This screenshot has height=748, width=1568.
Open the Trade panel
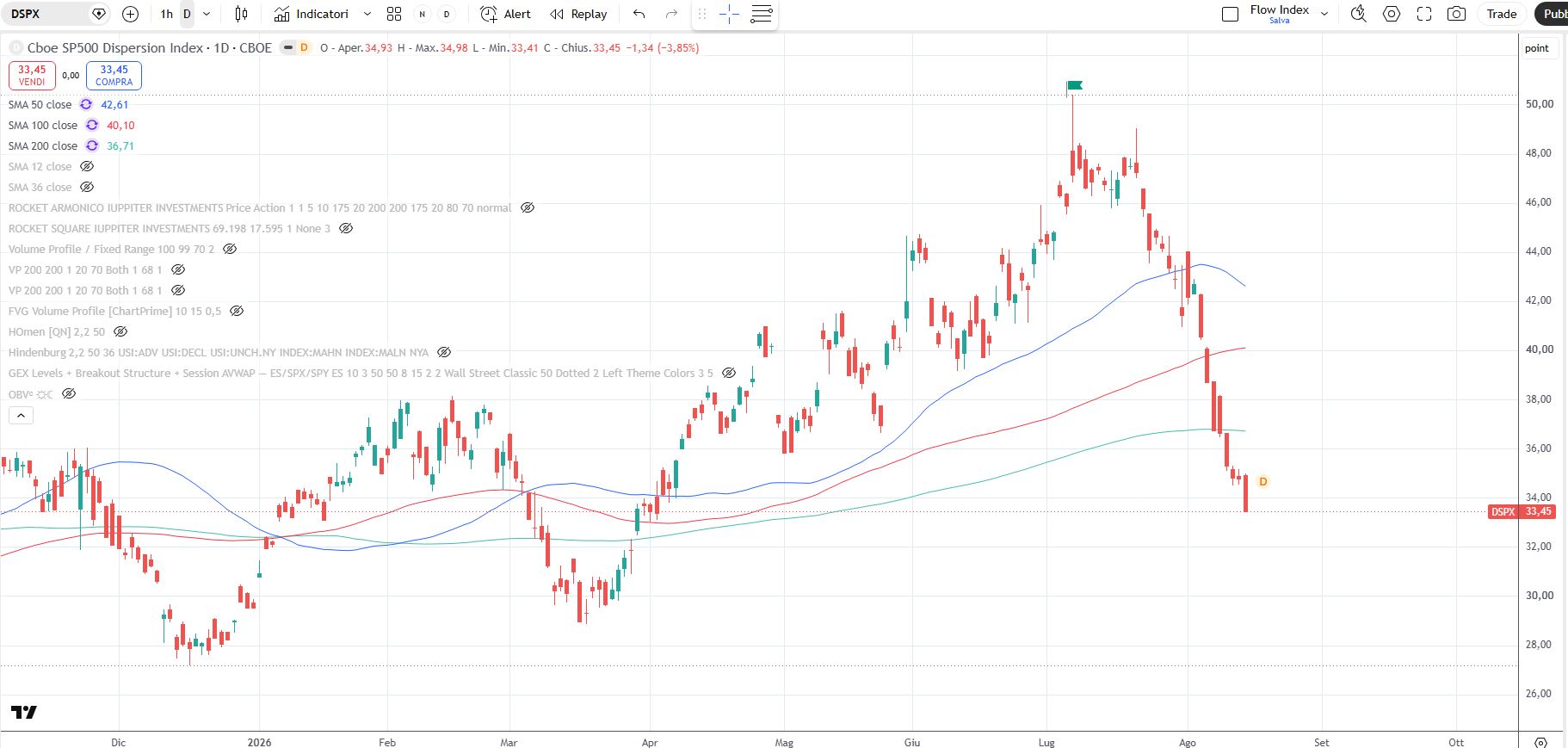[1502, 14]
